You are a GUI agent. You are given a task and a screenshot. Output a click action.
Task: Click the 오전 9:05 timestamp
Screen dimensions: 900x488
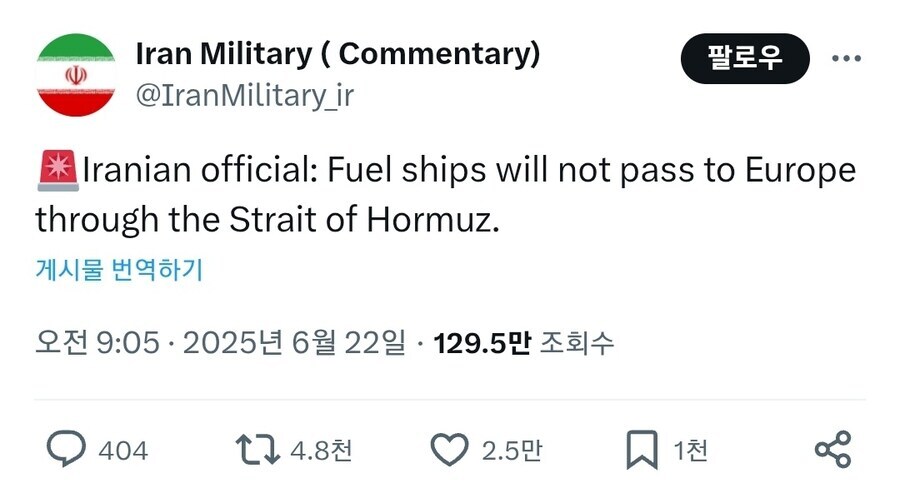[x=97, y=343]
